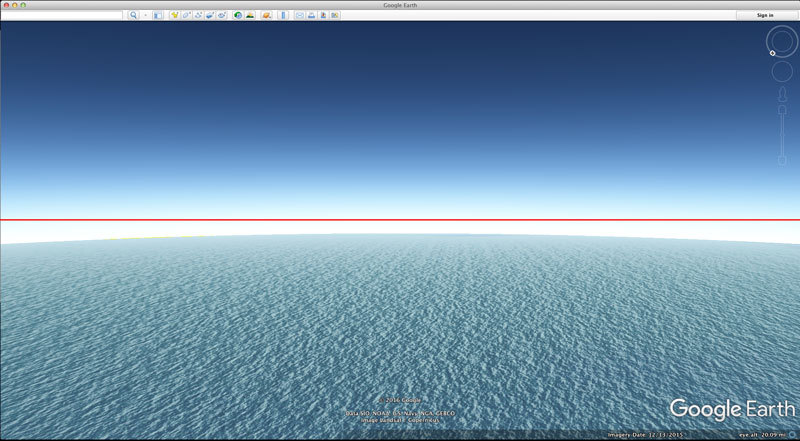Click the Record a Tour icon
This screenshot has height=441, width=800.
222,15
